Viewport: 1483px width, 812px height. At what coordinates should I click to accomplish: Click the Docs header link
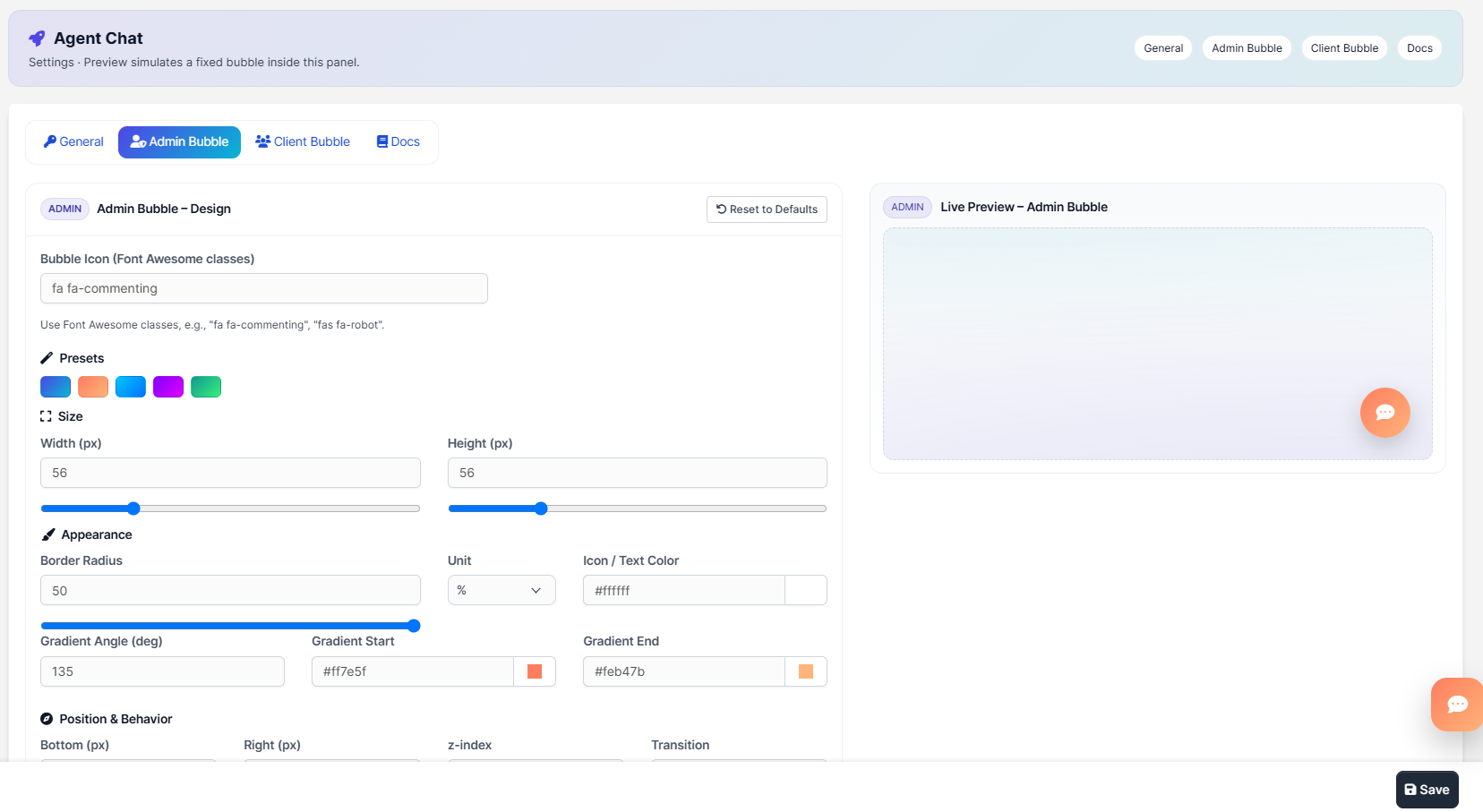1419,48
